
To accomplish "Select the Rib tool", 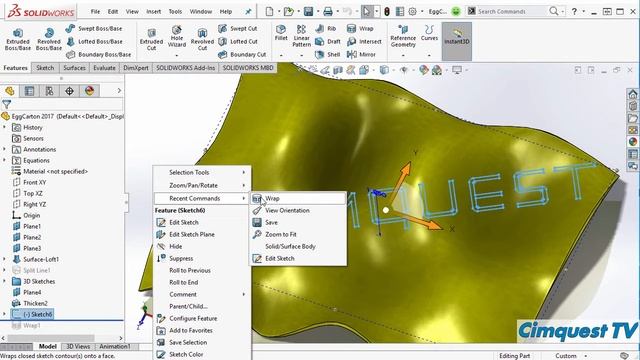I will pyautogui.click(x=326, y=29).
